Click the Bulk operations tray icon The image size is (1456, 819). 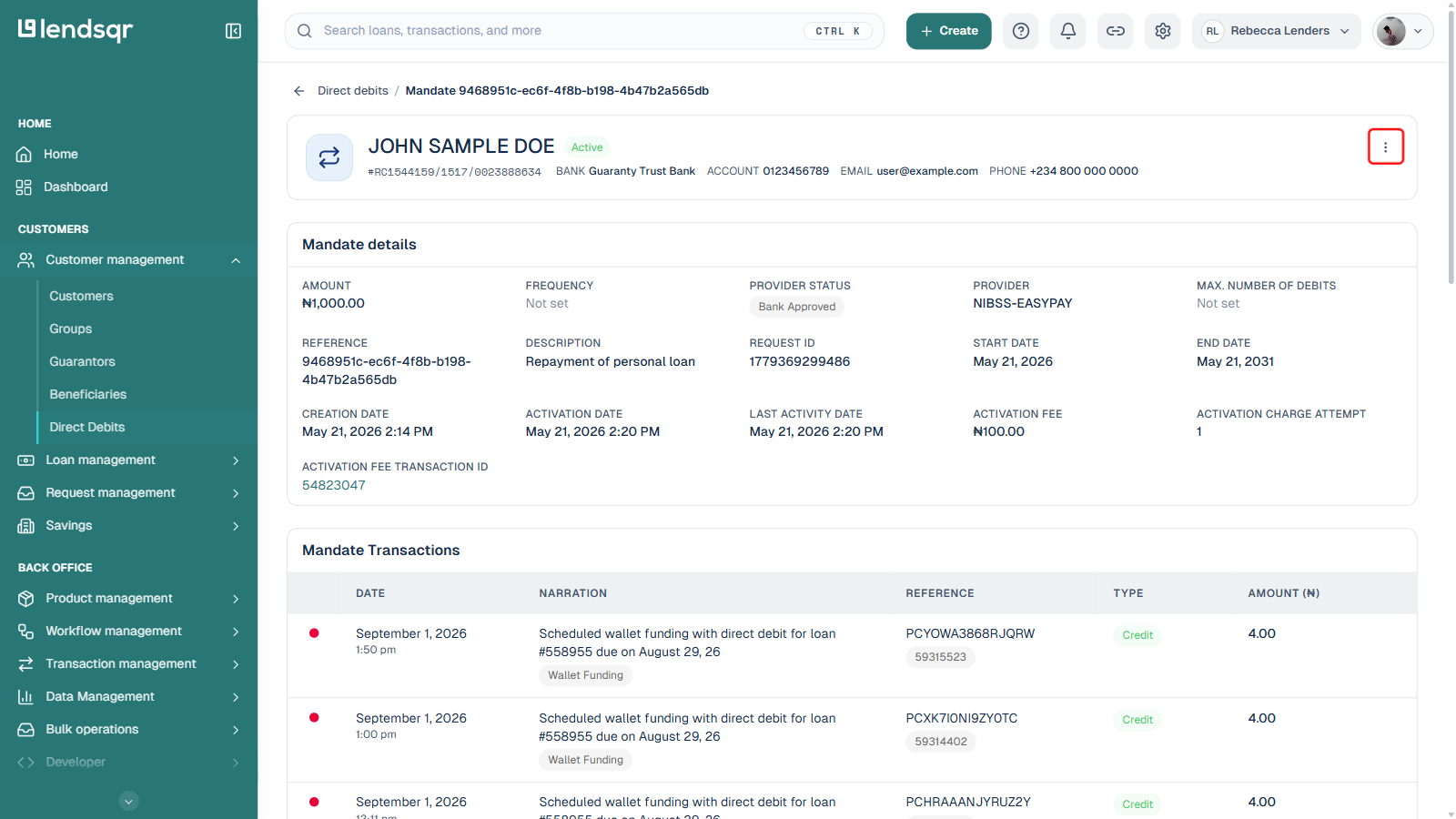[x=25, y=730]
